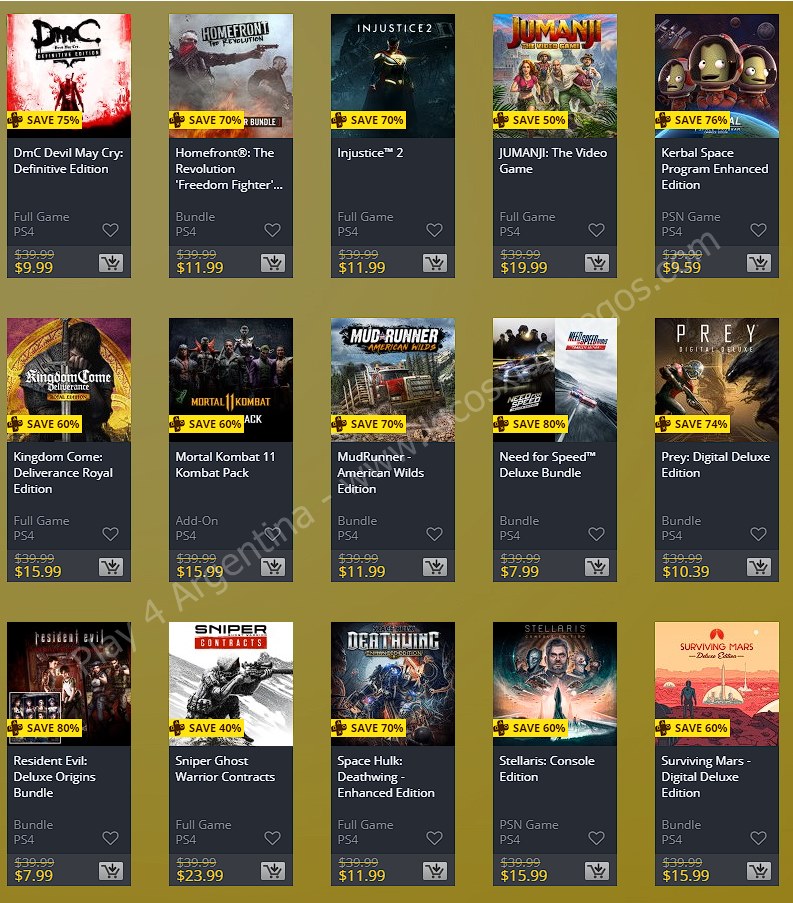Open the Prey Digital Deluxe cover image
793x903 pixels.
pyautogui.click(x=717, y=380)
